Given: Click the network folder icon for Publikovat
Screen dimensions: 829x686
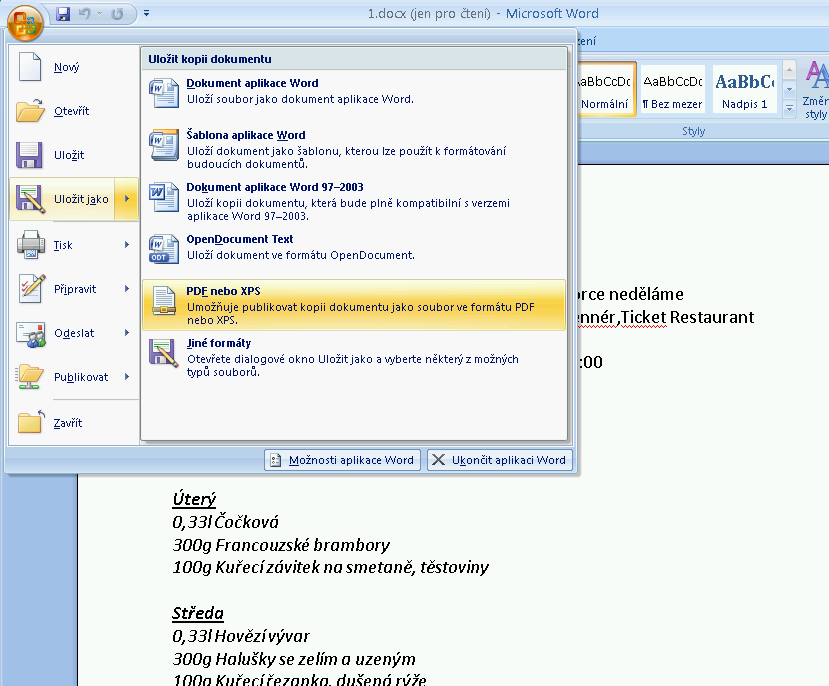Looking at the screenshot, I should click(x=30, y=377).
